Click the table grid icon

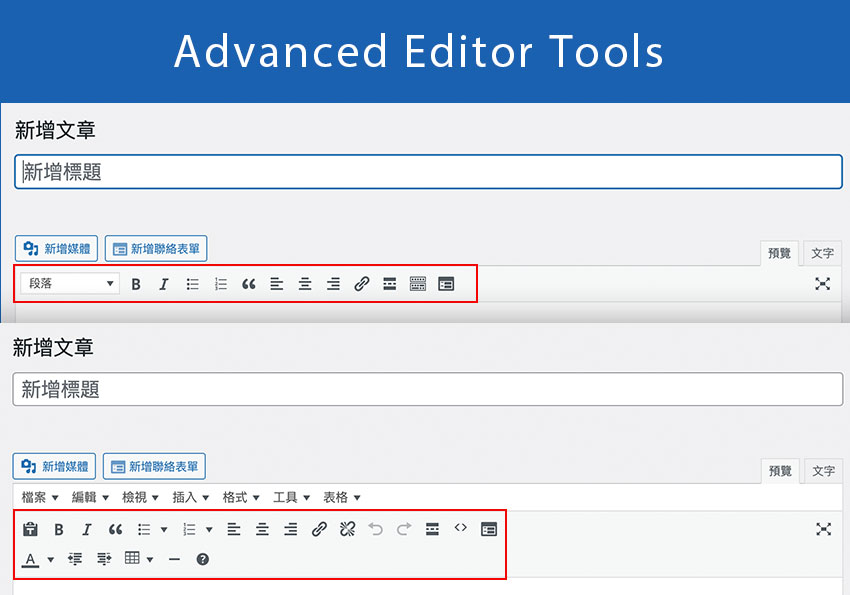pos(132,558)
